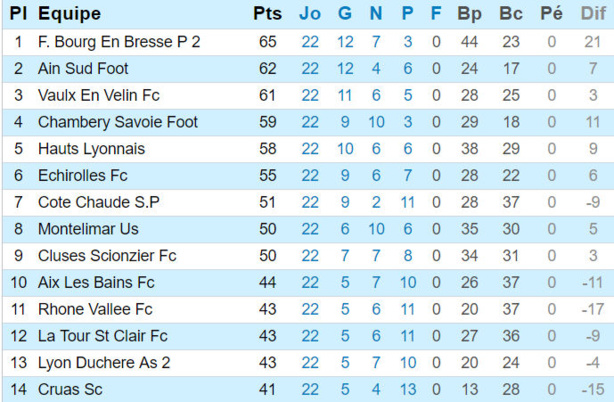Open Hauts Lyonnais team entry
Screen dimensions: 614x402
[91, 149]
